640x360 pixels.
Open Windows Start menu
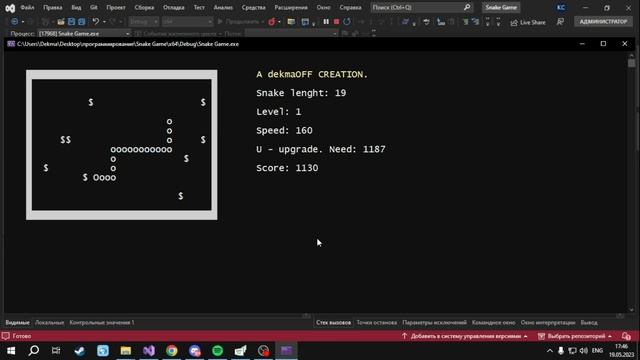click(x=11, y=351)
